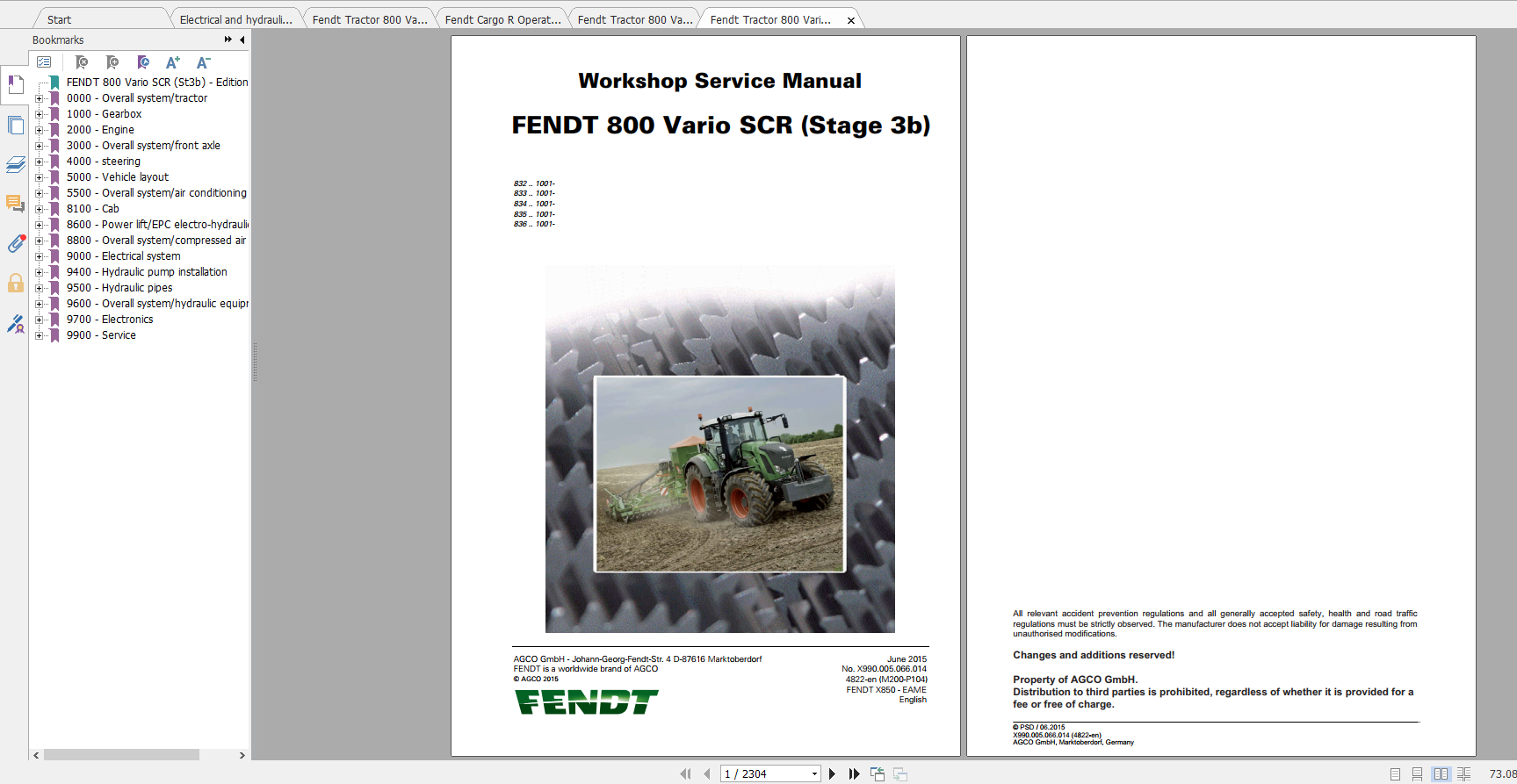Open the page number dropdown arrow
The image size is (1517, 784).
pos(814,773)
